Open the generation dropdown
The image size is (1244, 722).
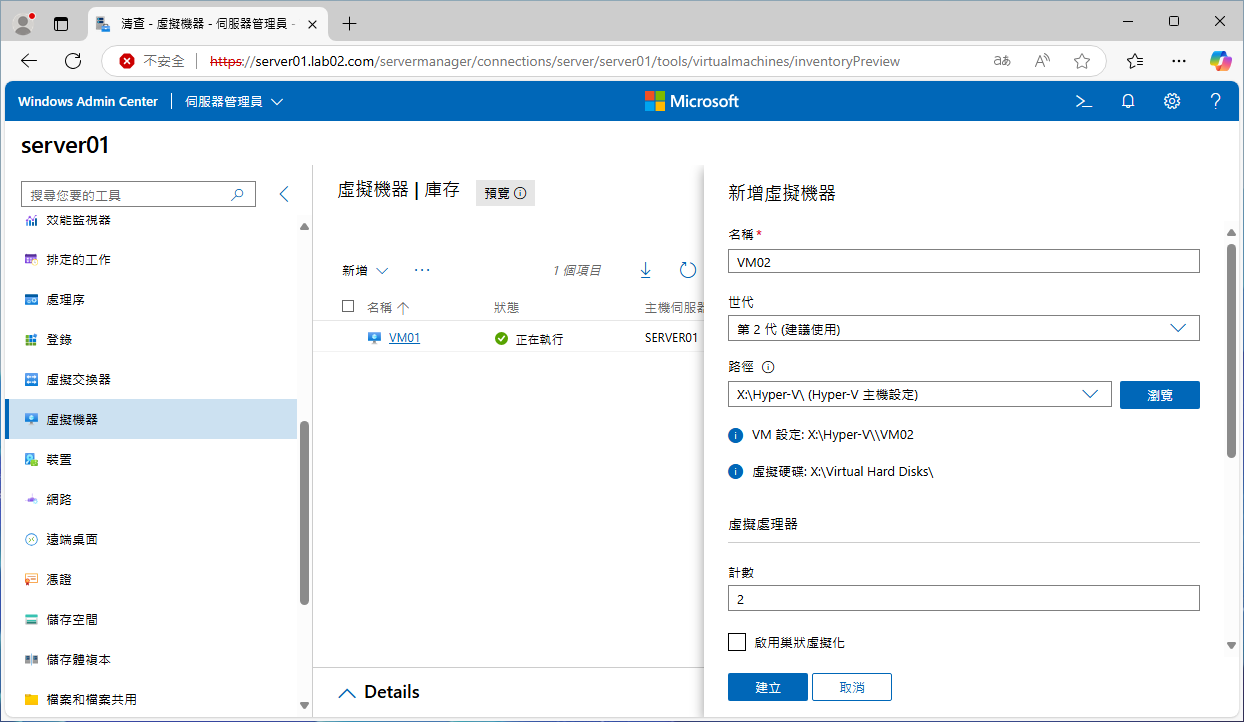click(964, 328)
